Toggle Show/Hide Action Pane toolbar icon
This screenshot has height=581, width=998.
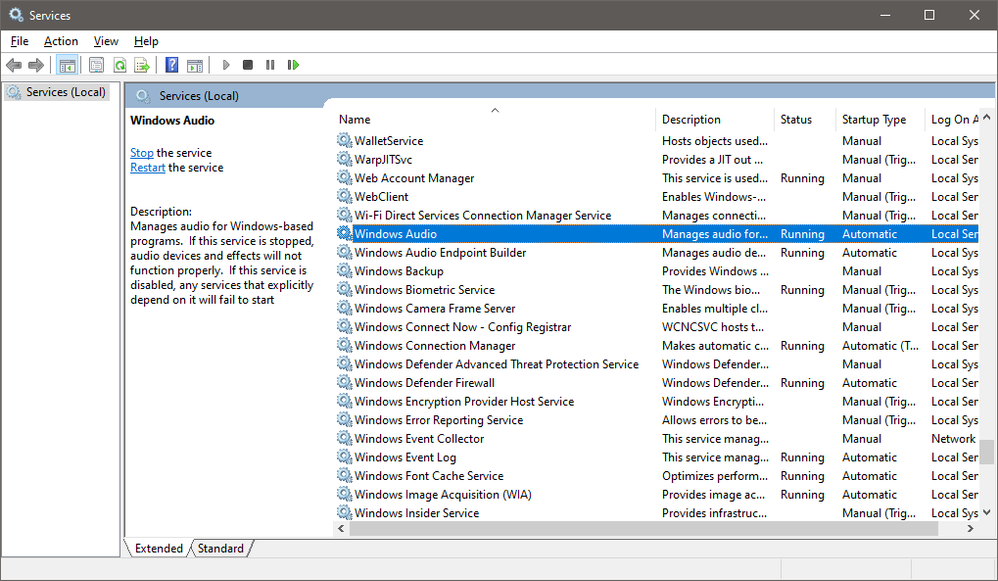click(x=195, y=65)
